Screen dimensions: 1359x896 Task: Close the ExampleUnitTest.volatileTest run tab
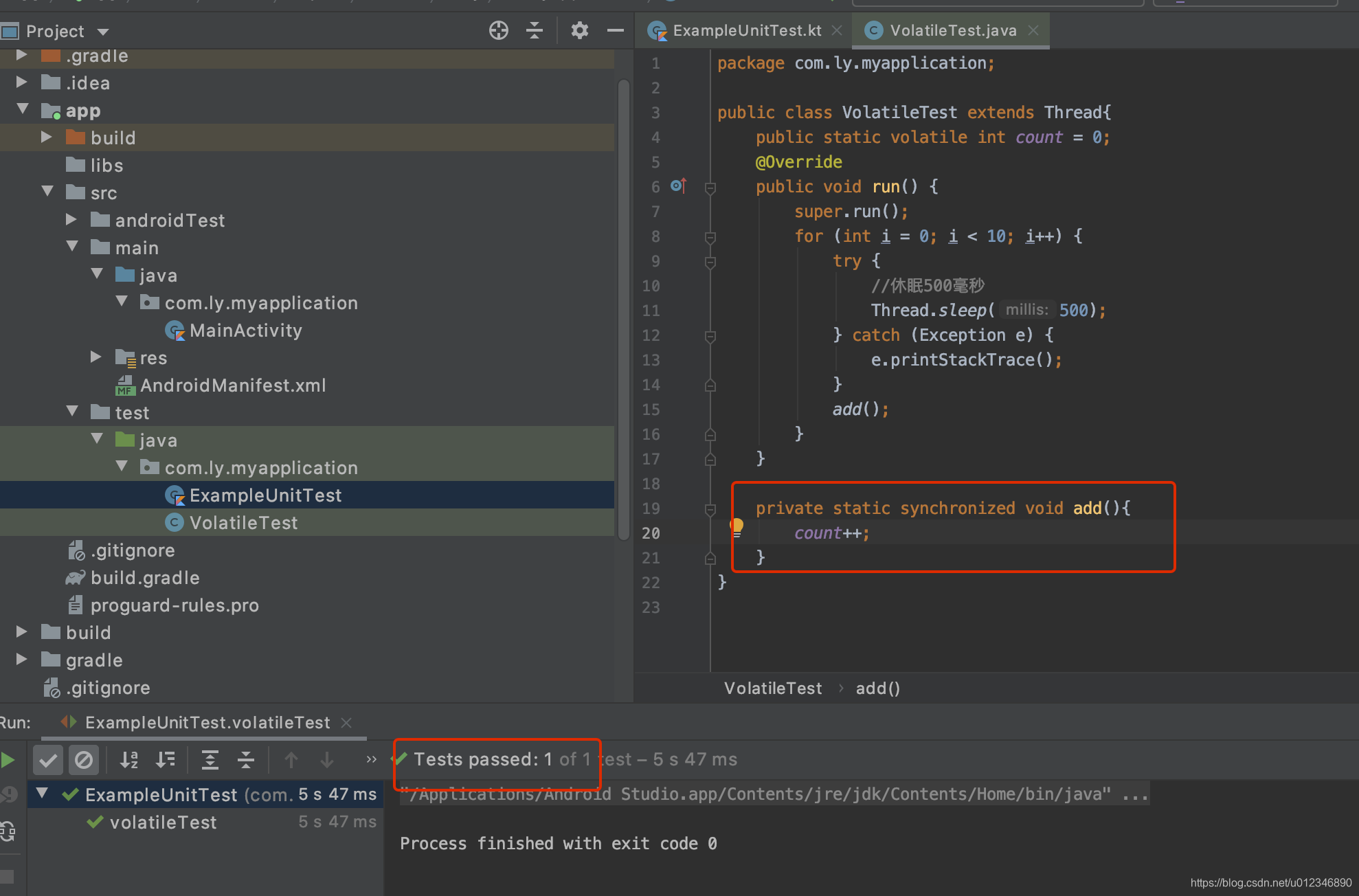pyautogui.click(x=346, y=723)
